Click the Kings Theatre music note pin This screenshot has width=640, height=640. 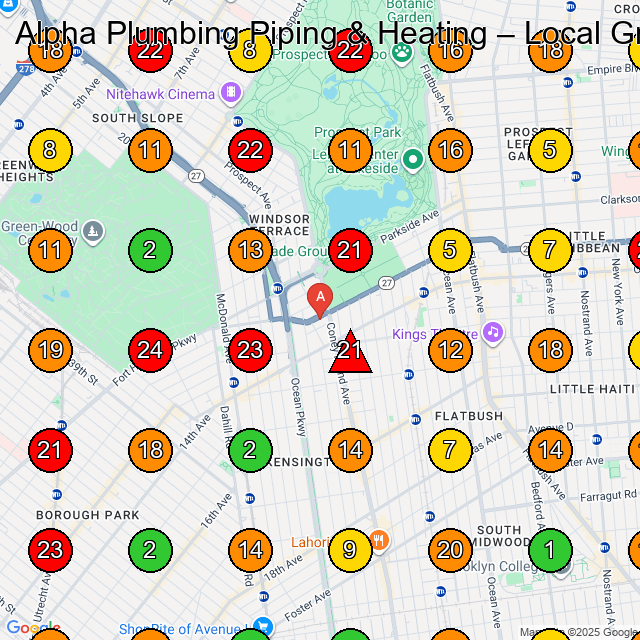tap(493, 333)
